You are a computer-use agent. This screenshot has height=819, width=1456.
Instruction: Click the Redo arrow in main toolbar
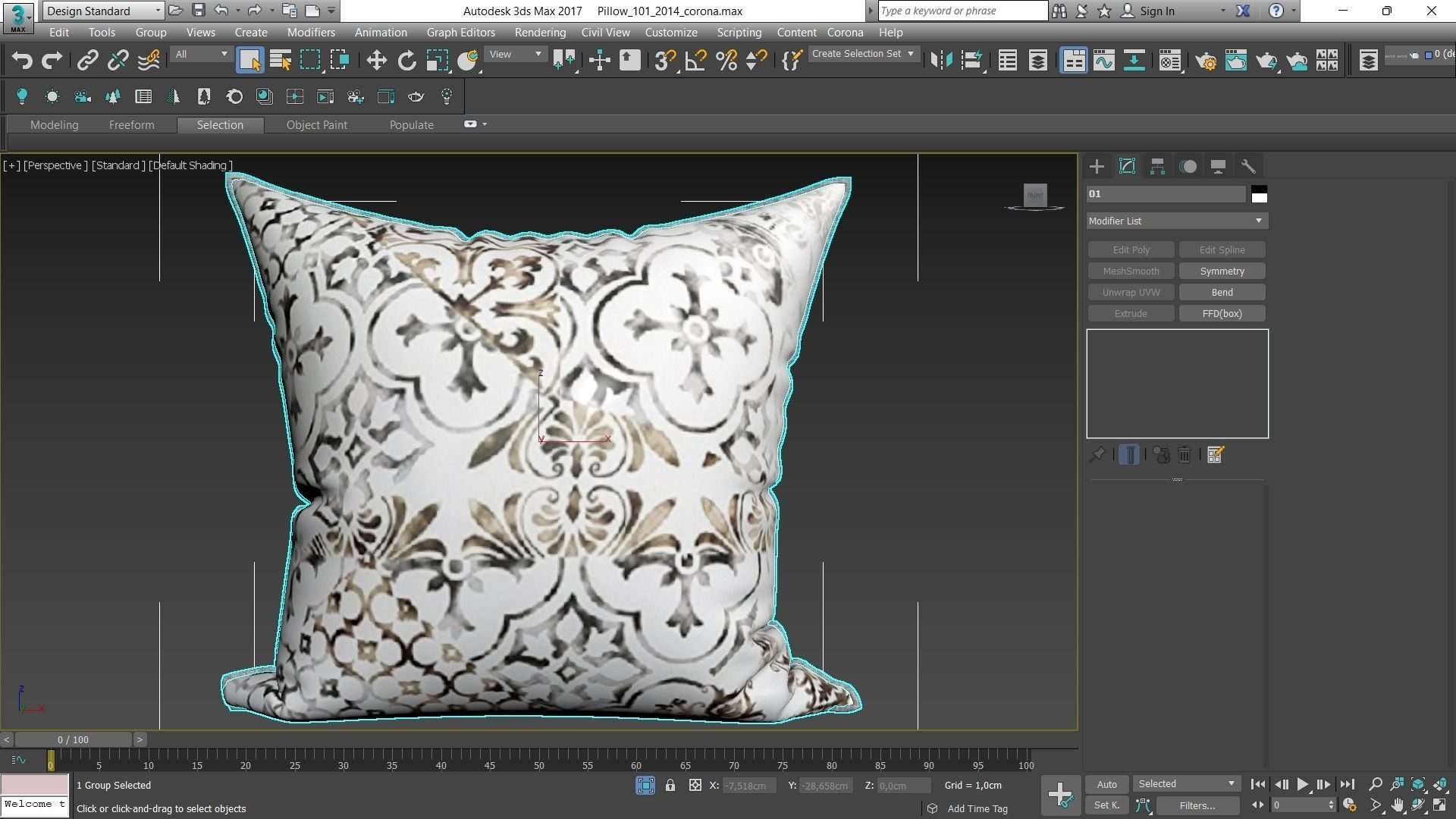tap(52, 61)
